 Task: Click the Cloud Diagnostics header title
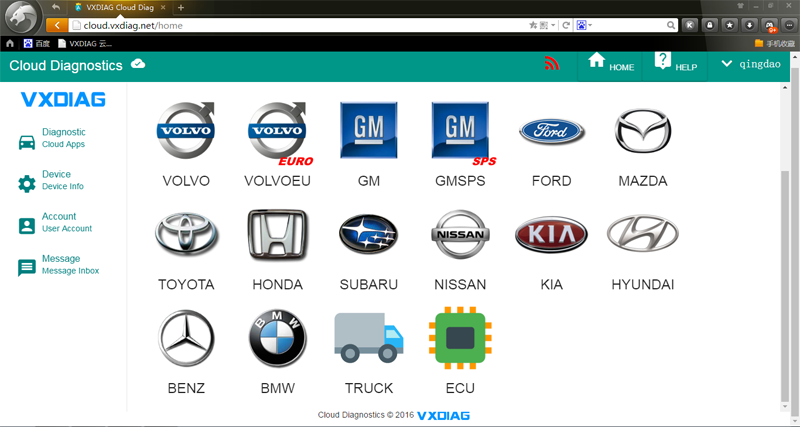66,65
